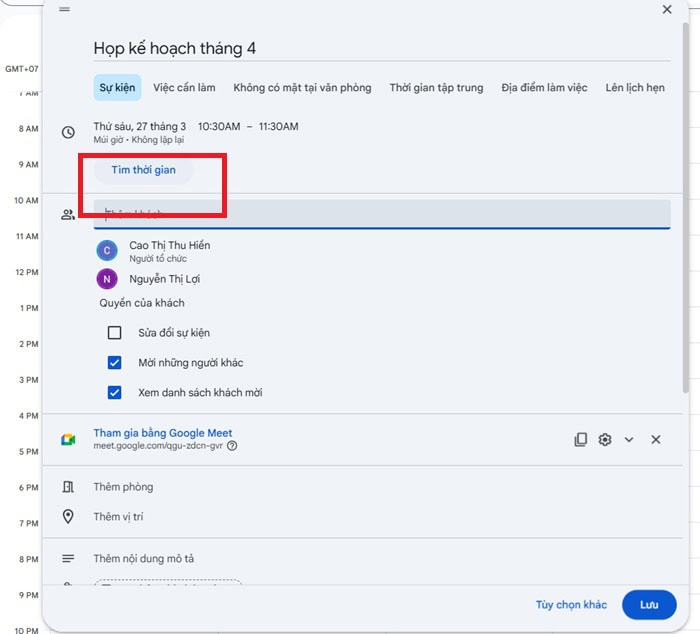Click Tìm thời gian button
Screen dimensions: 700x634
pyautogui.click(x=143, y=170)
